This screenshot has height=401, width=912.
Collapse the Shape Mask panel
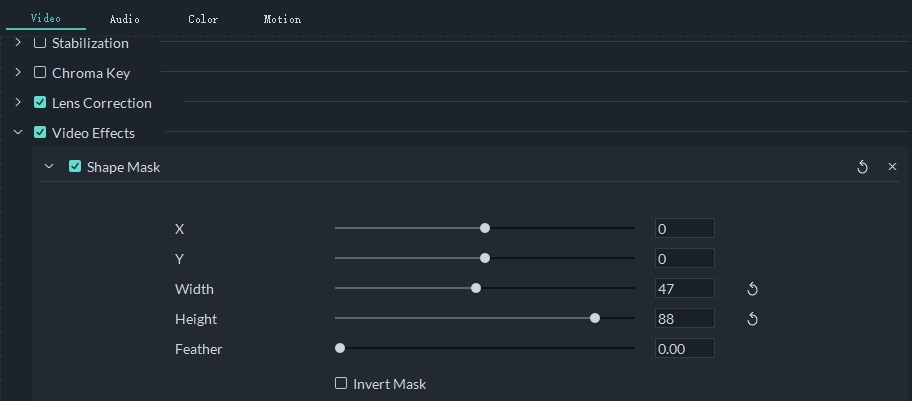click(49, 167)
